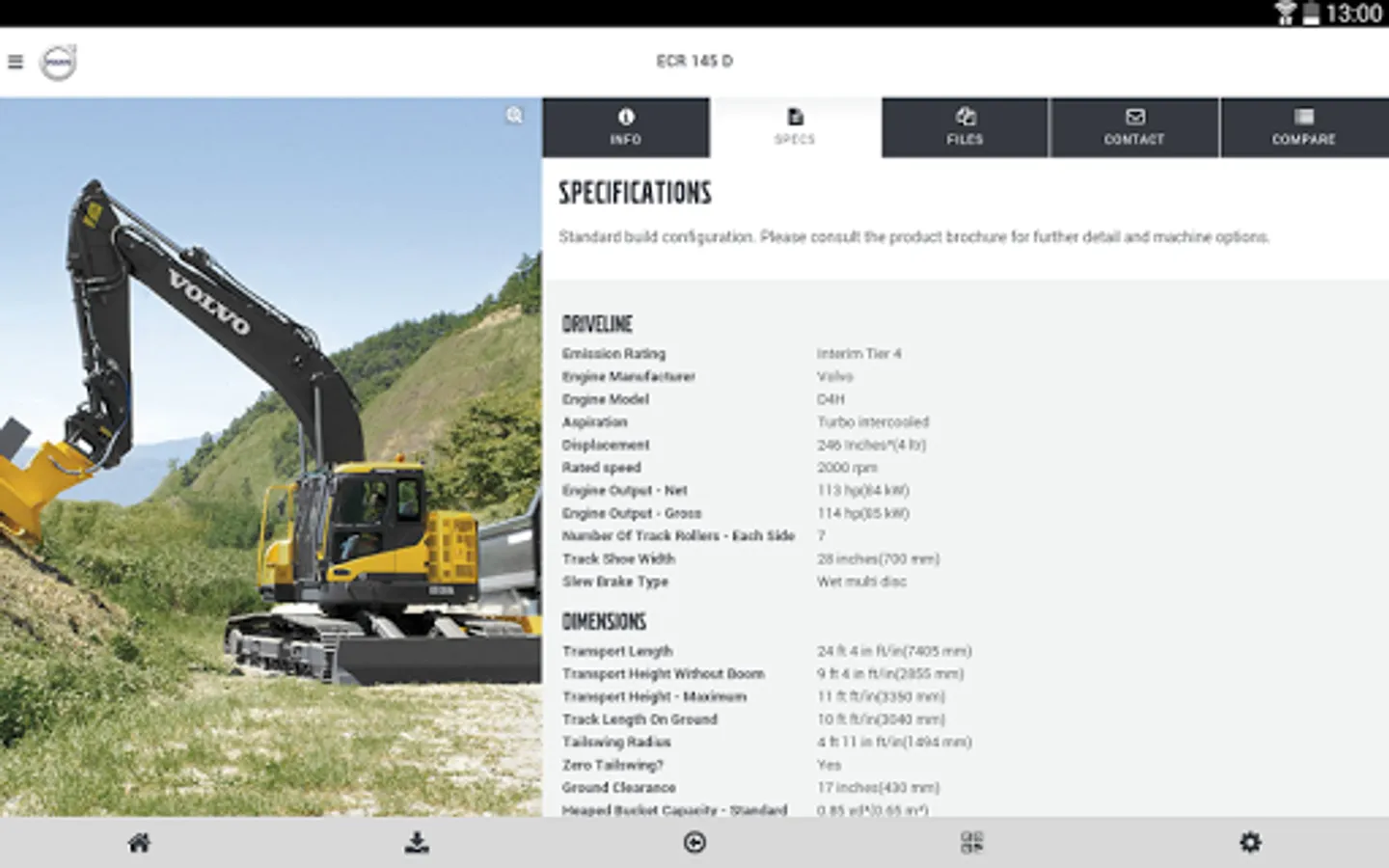Tap the Emission Rating label

(613, 354)
